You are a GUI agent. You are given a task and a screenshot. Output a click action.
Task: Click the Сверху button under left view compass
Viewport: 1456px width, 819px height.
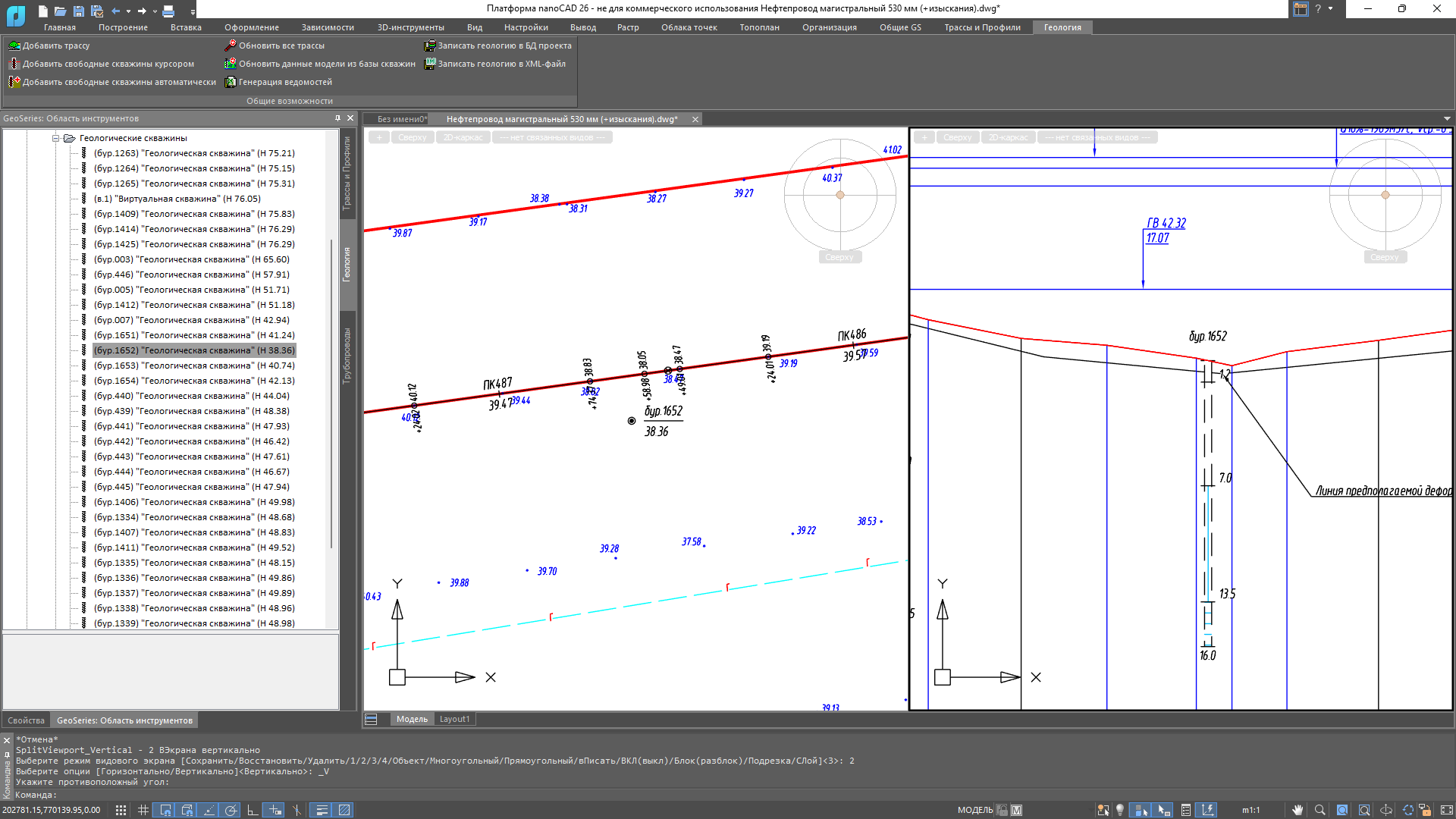pyautogui.click(x=839, y=257)
